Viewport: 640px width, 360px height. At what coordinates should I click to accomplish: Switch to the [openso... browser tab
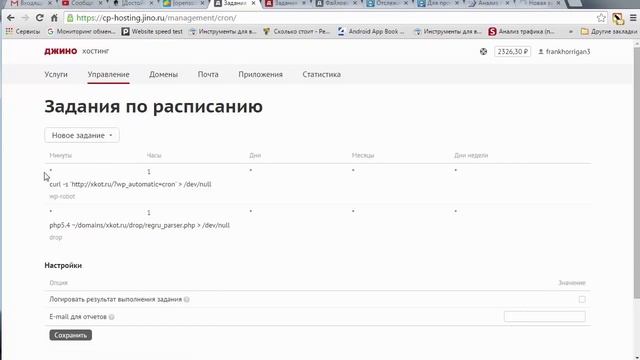183,3
